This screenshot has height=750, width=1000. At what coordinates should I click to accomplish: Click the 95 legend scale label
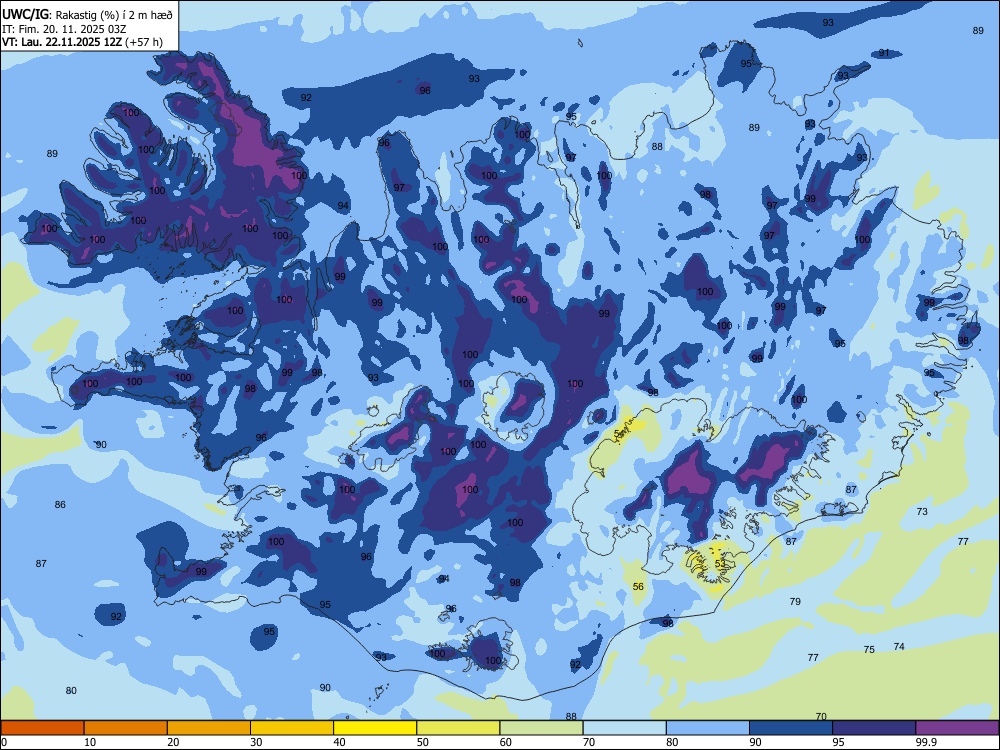coord(838,742)
